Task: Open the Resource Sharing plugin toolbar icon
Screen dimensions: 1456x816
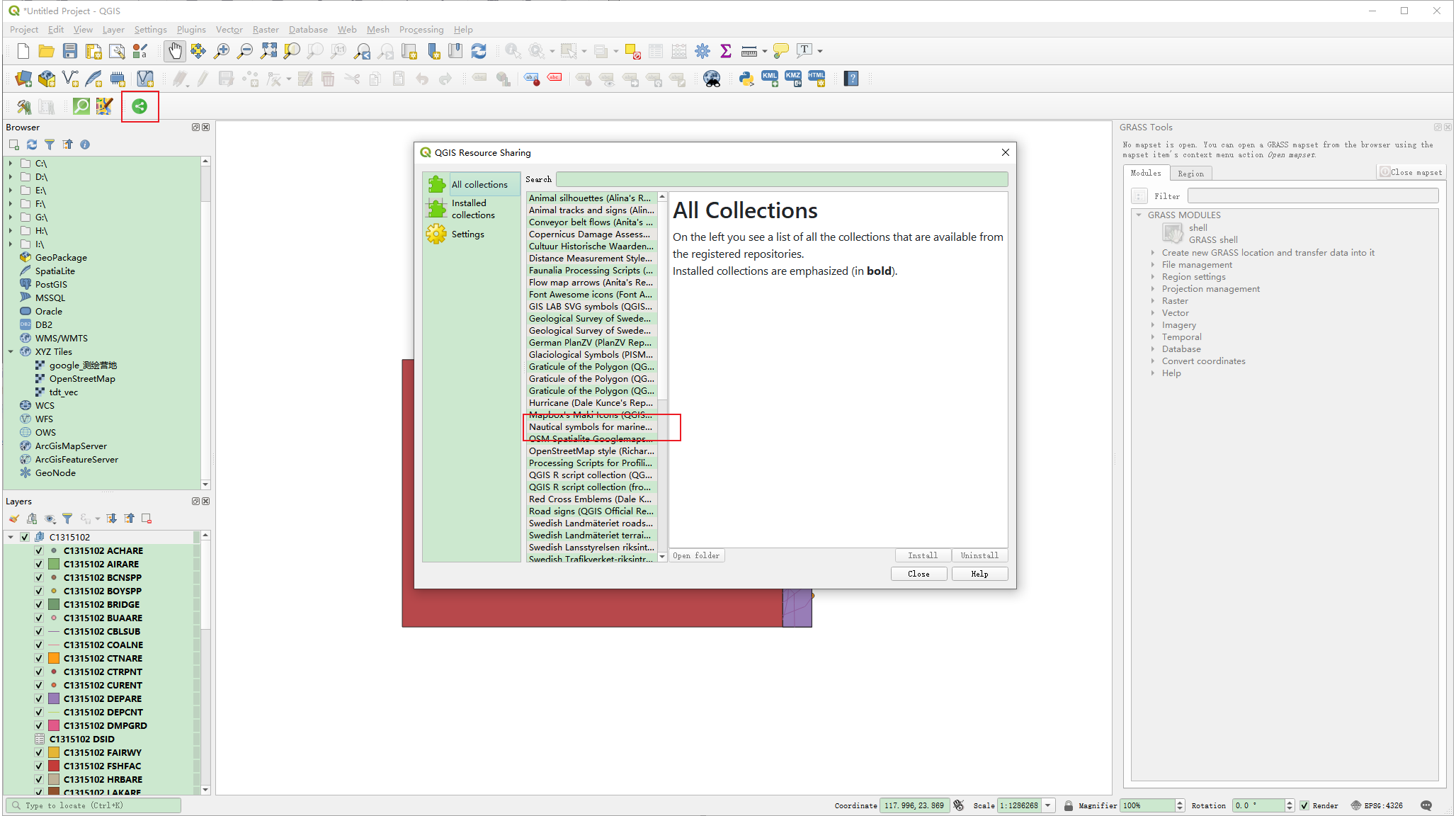Action: click(140, 106)
